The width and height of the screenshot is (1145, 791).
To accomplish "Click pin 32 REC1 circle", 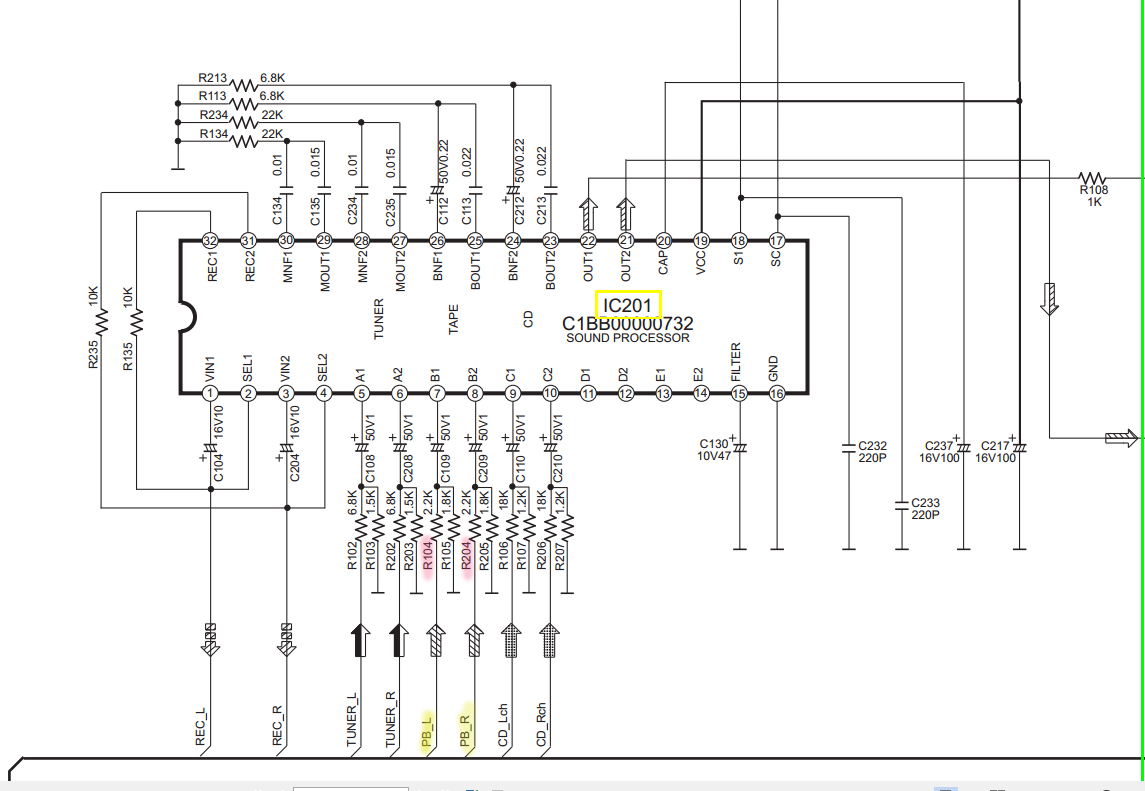I will (210, 241).
